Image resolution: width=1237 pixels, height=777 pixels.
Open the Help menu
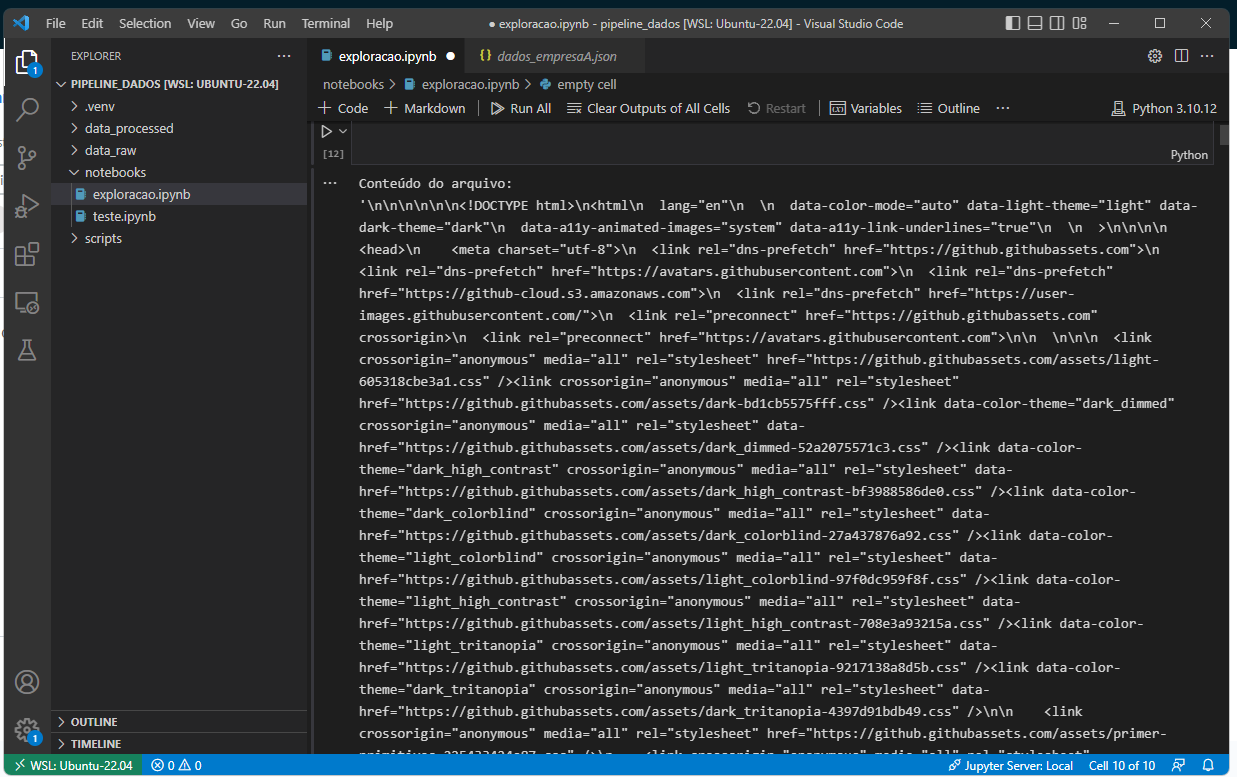[x=380, y=23]
